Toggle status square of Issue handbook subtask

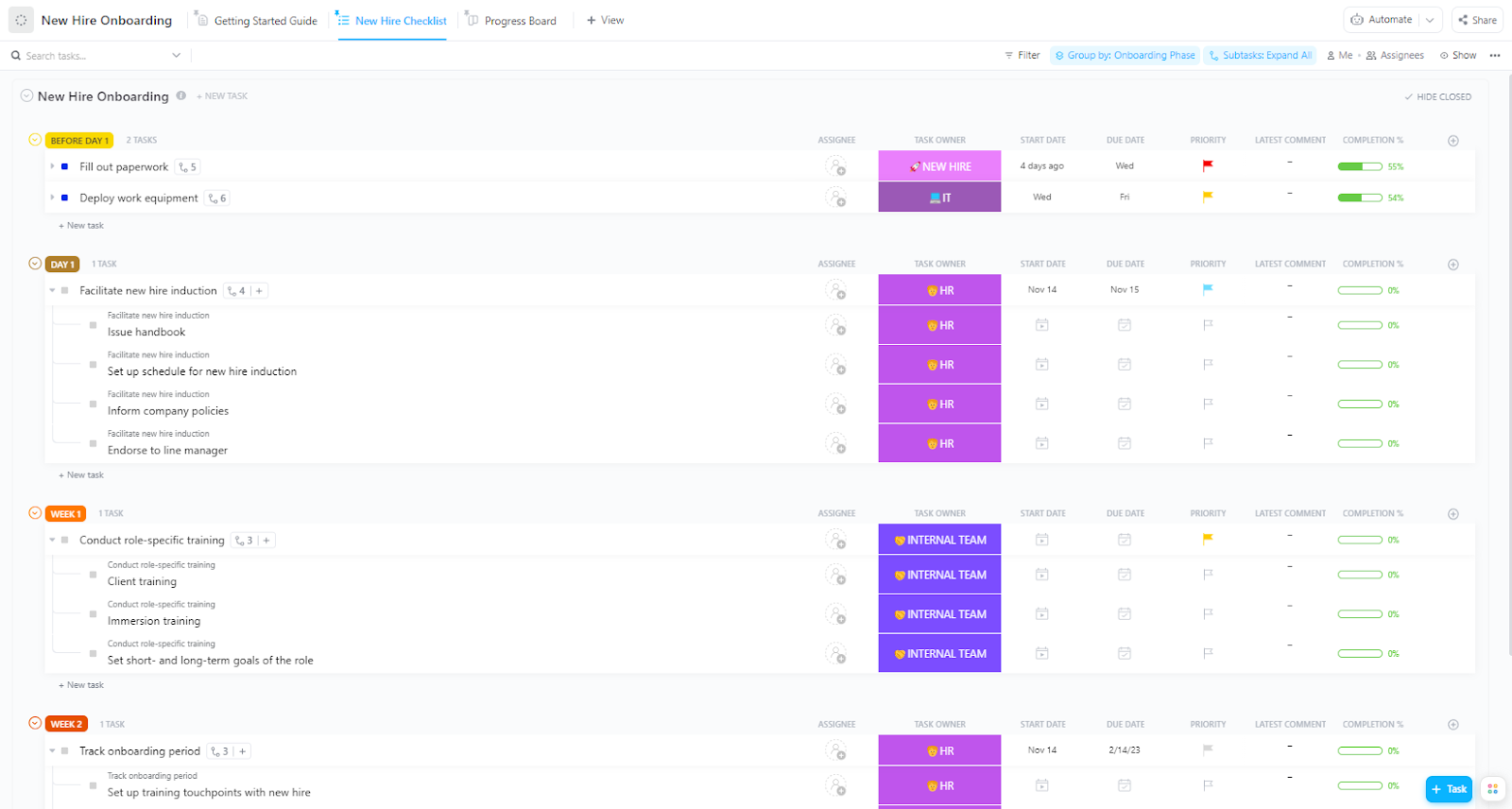(x=93, y=325)
